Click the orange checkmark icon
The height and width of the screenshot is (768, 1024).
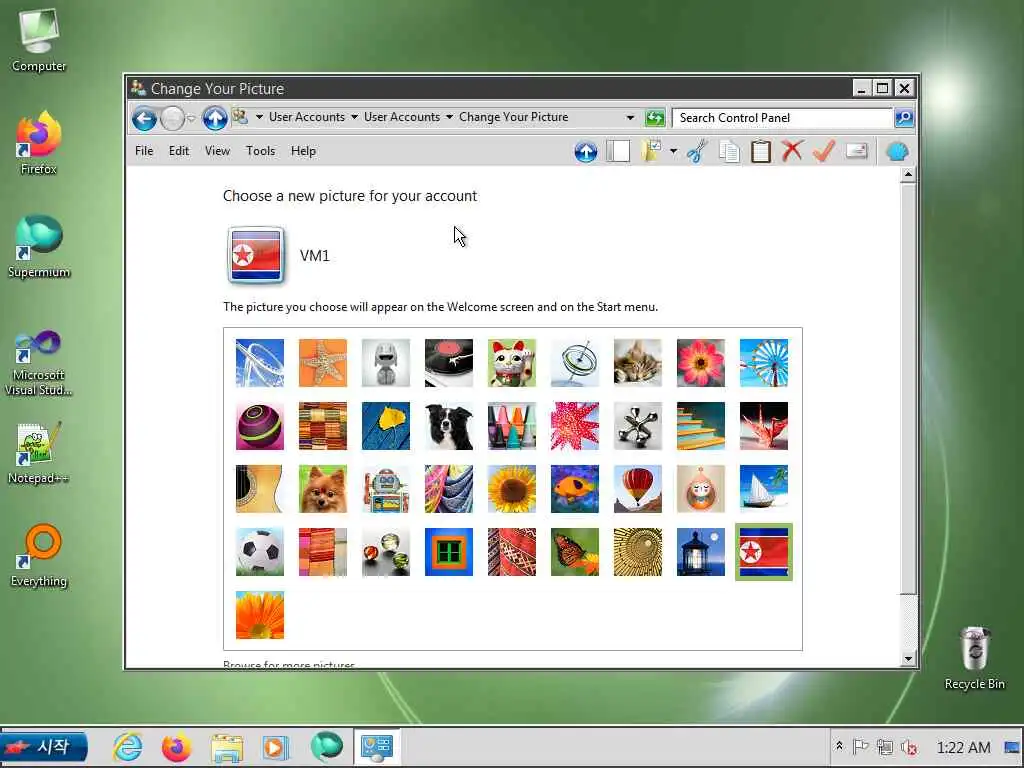824,151
